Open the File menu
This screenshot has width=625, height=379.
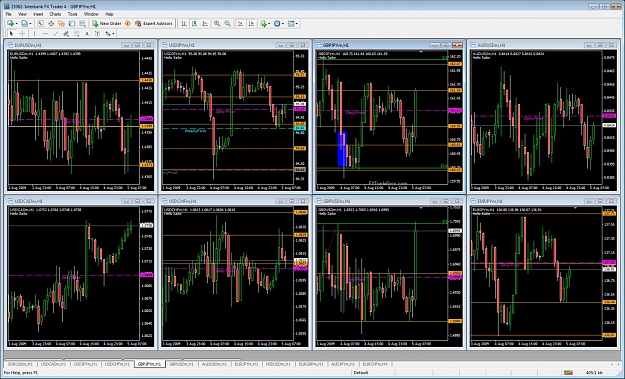8,14
